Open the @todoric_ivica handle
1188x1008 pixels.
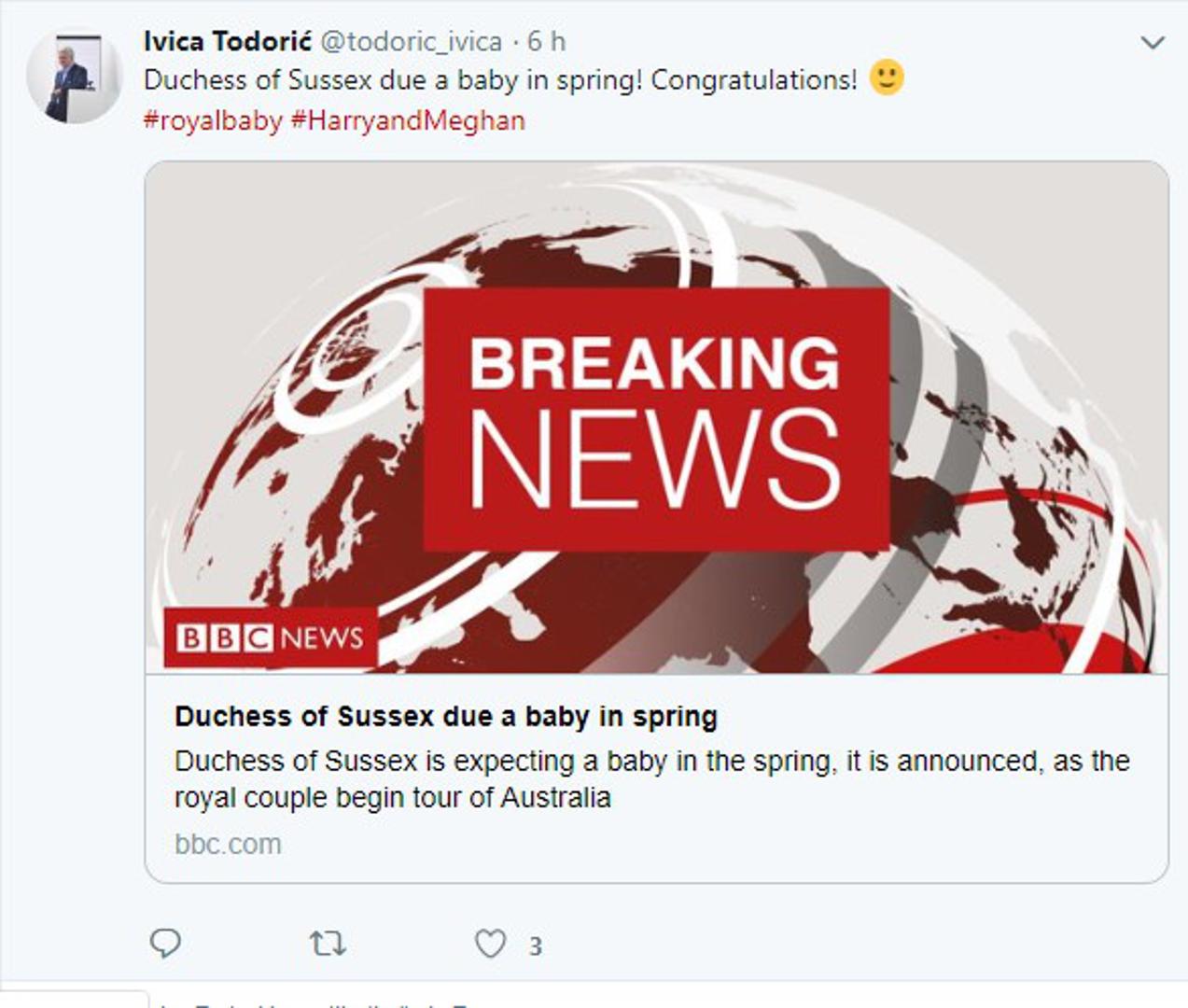pyautogui.click(x=411, y=41)
